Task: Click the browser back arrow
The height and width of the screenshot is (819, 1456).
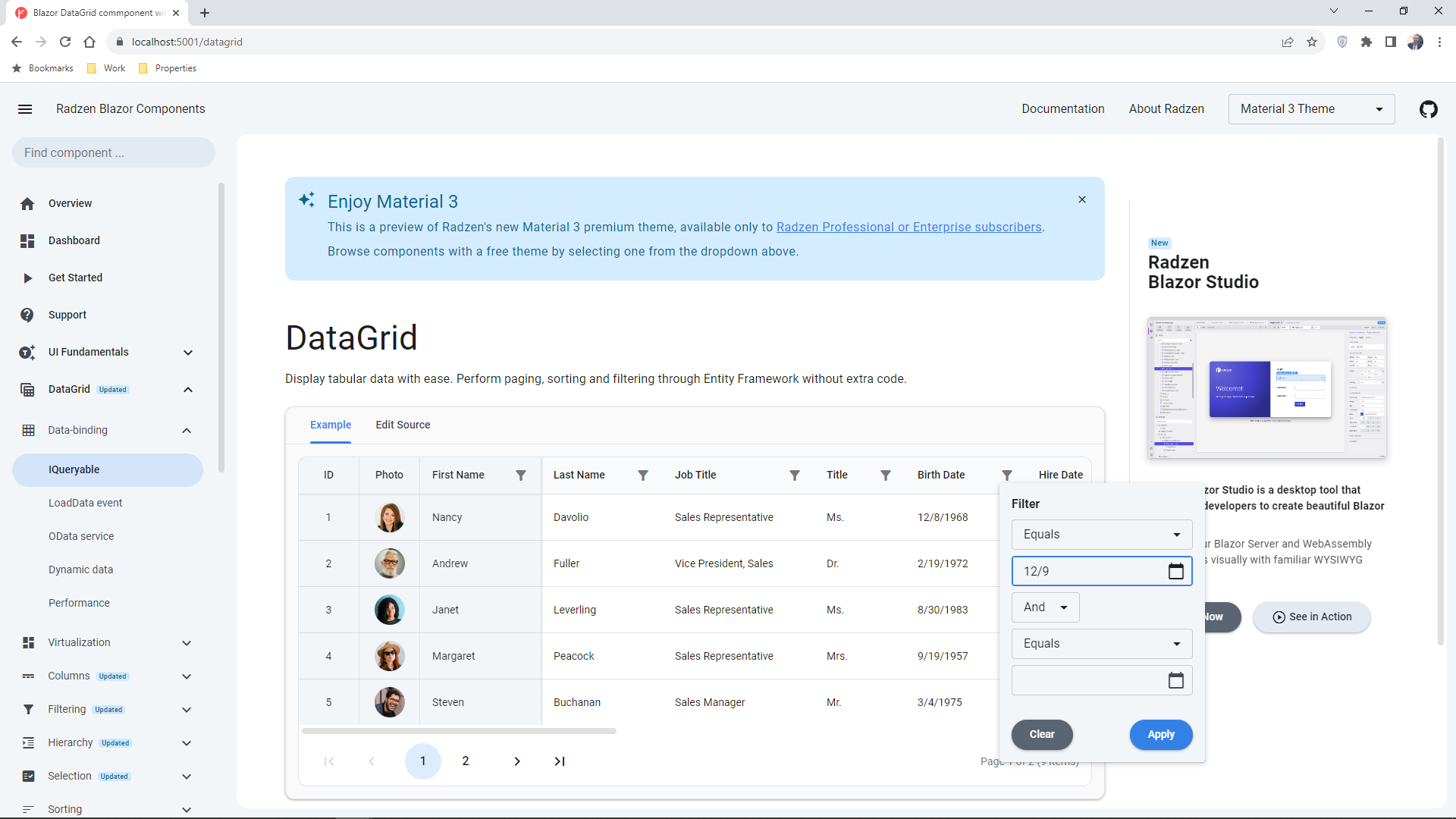Action: pos(17,42)
